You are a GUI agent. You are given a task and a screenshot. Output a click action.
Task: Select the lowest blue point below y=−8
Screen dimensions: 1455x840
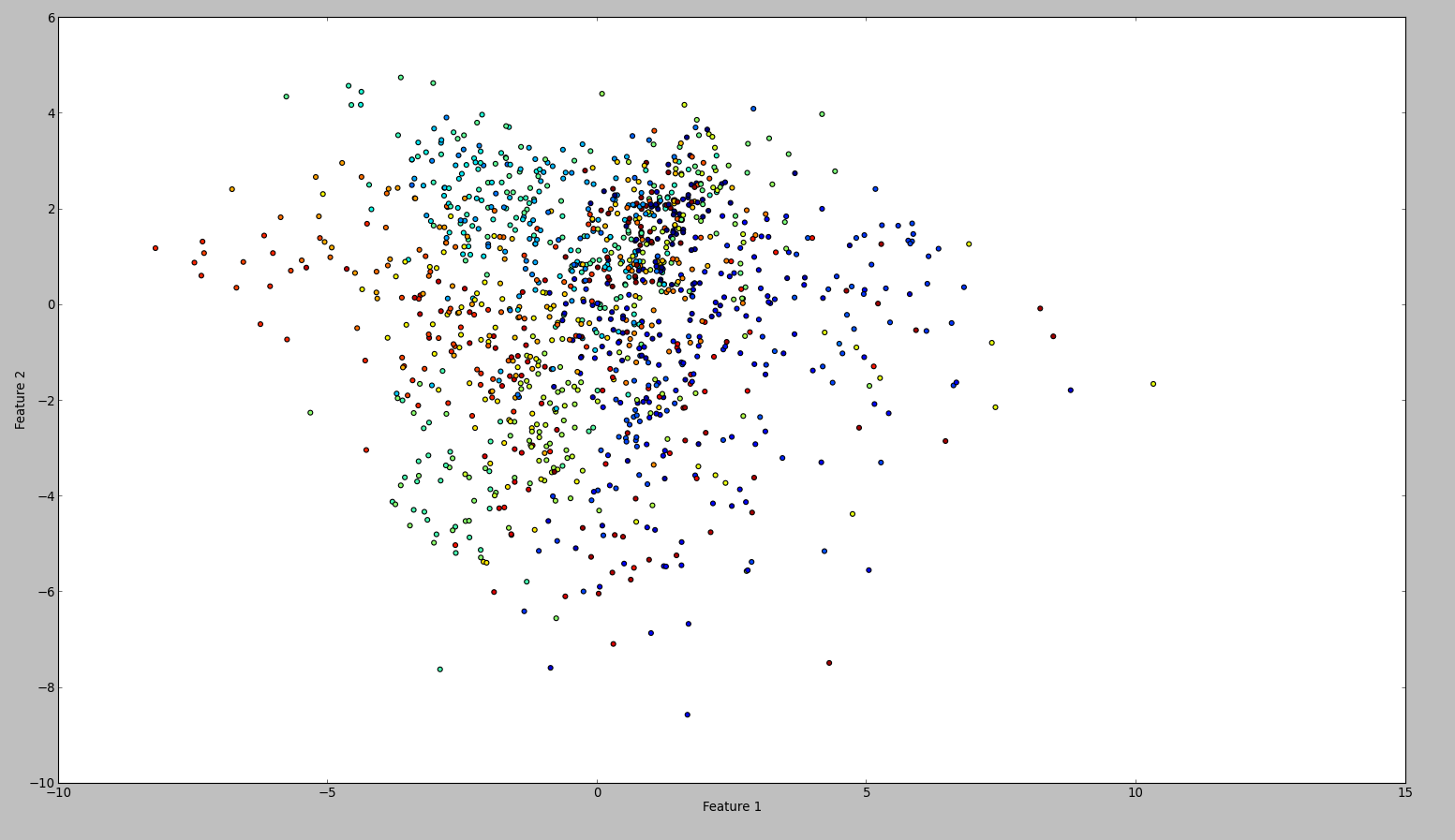[687, 715]
